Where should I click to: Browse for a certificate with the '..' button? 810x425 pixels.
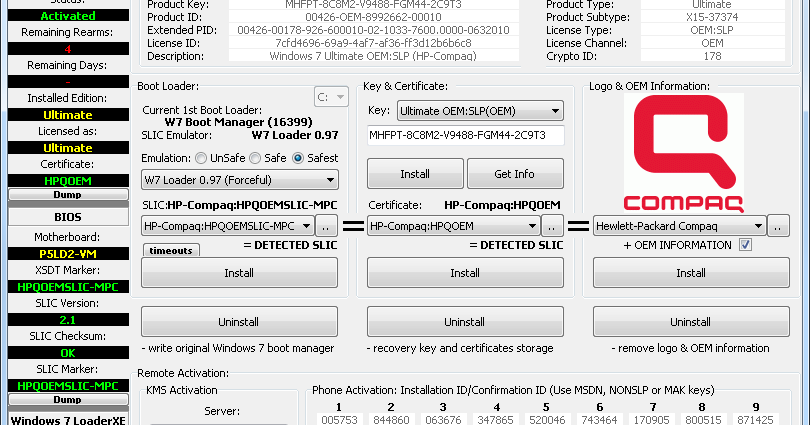click(x=552, y=226)
